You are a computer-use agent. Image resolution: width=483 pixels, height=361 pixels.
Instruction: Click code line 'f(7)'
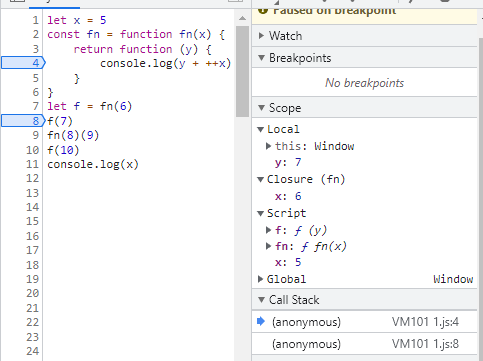[60, 121]
